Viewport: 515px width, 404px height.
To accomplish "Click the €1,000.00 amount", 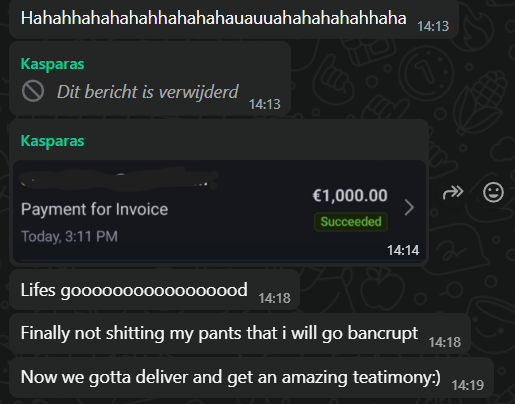I will [350, 195].
